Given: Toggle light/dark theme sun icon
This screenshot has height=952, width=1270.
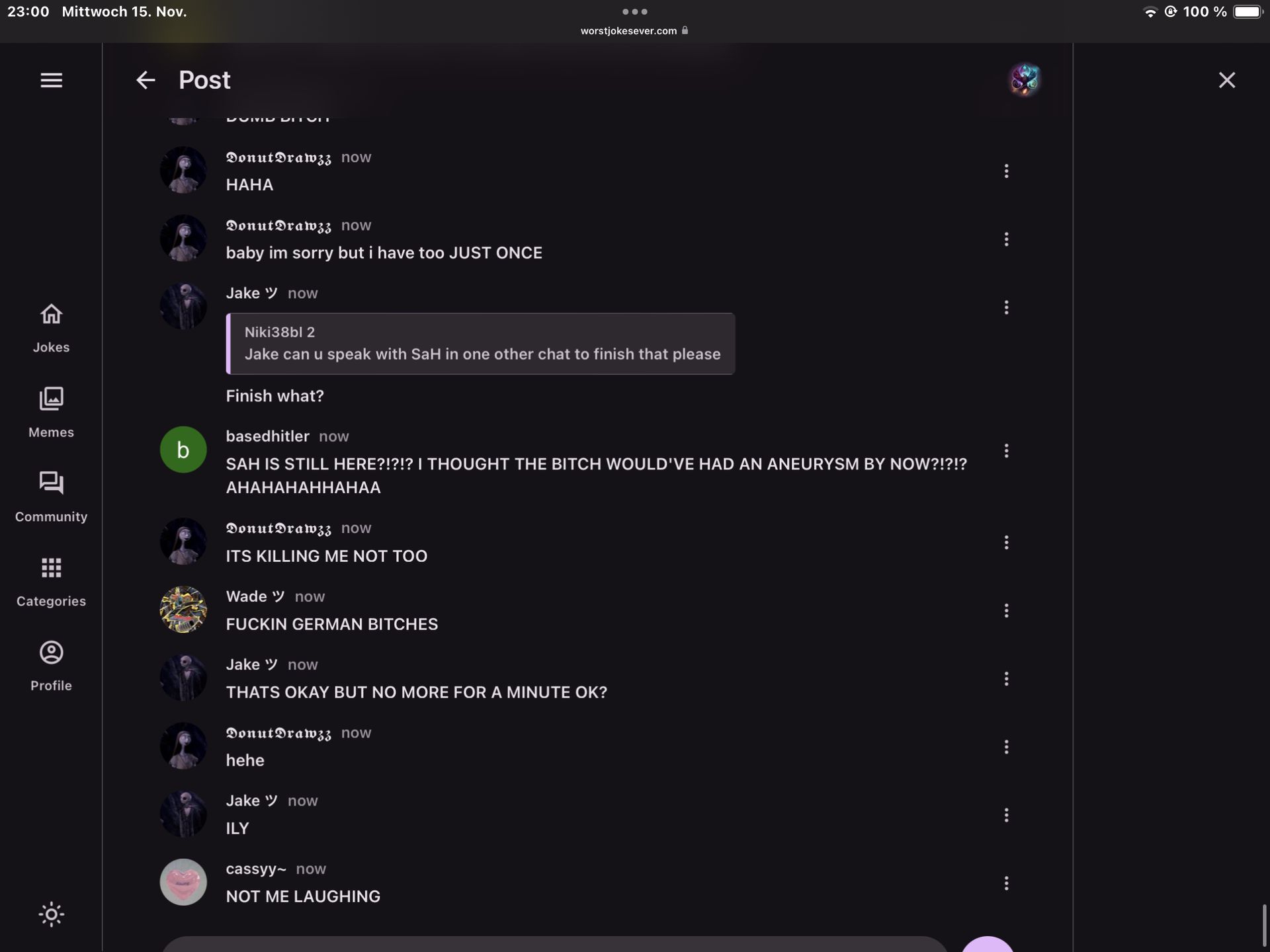Looking at the screenshot, I should click(51, 914).
